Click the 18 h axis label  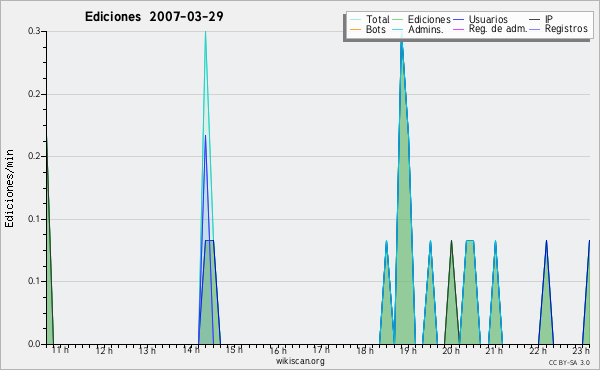[365, 350]
